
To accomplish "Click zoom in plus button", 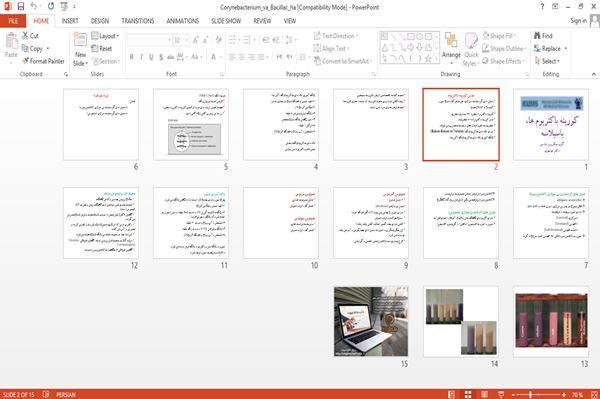I will (x=564, y=394).
